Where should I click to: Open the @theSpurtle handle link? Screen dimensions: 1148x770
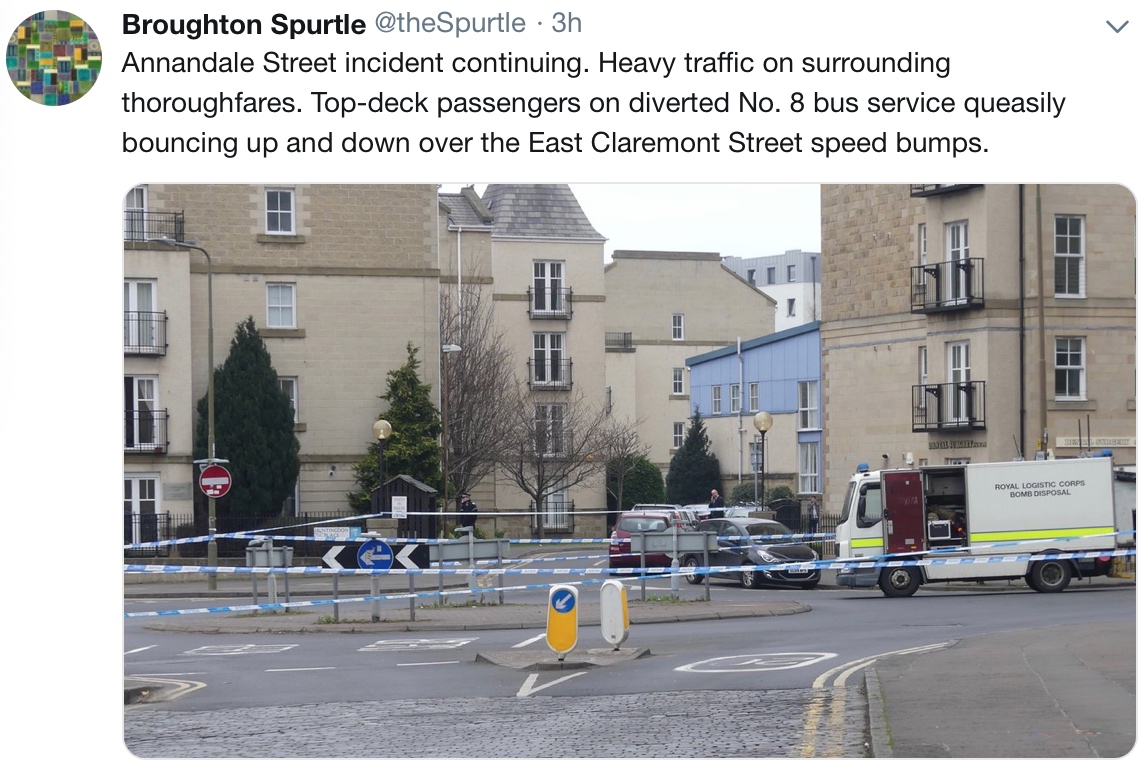coord(450,23)
